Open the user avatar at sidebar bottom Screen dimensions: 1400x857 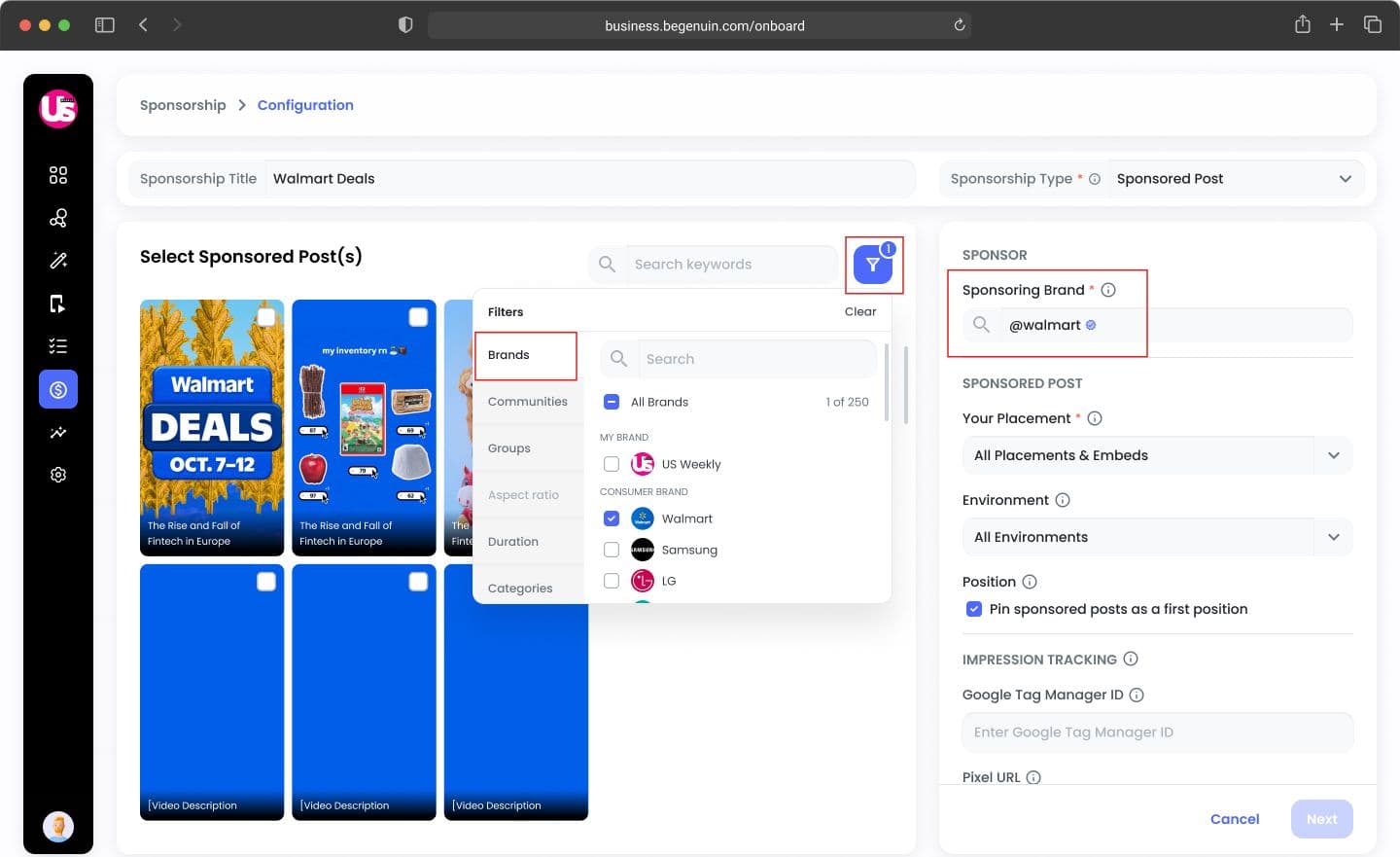[58, 826]
